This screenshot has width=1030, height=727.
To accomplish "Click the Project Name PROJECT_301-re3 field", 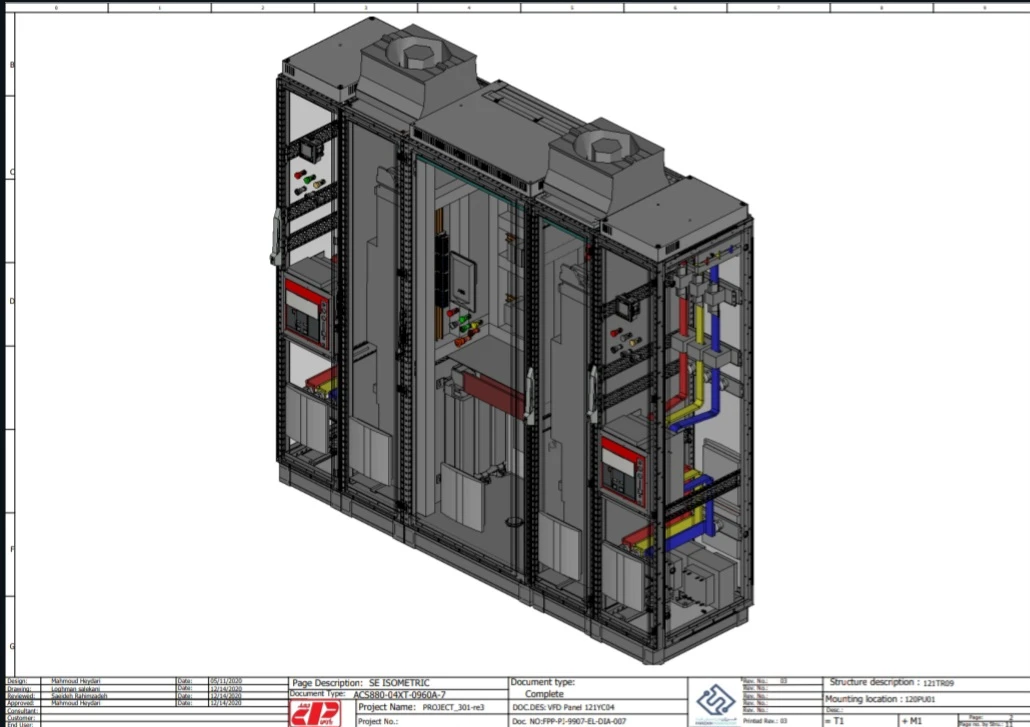I will click(420, 707).
